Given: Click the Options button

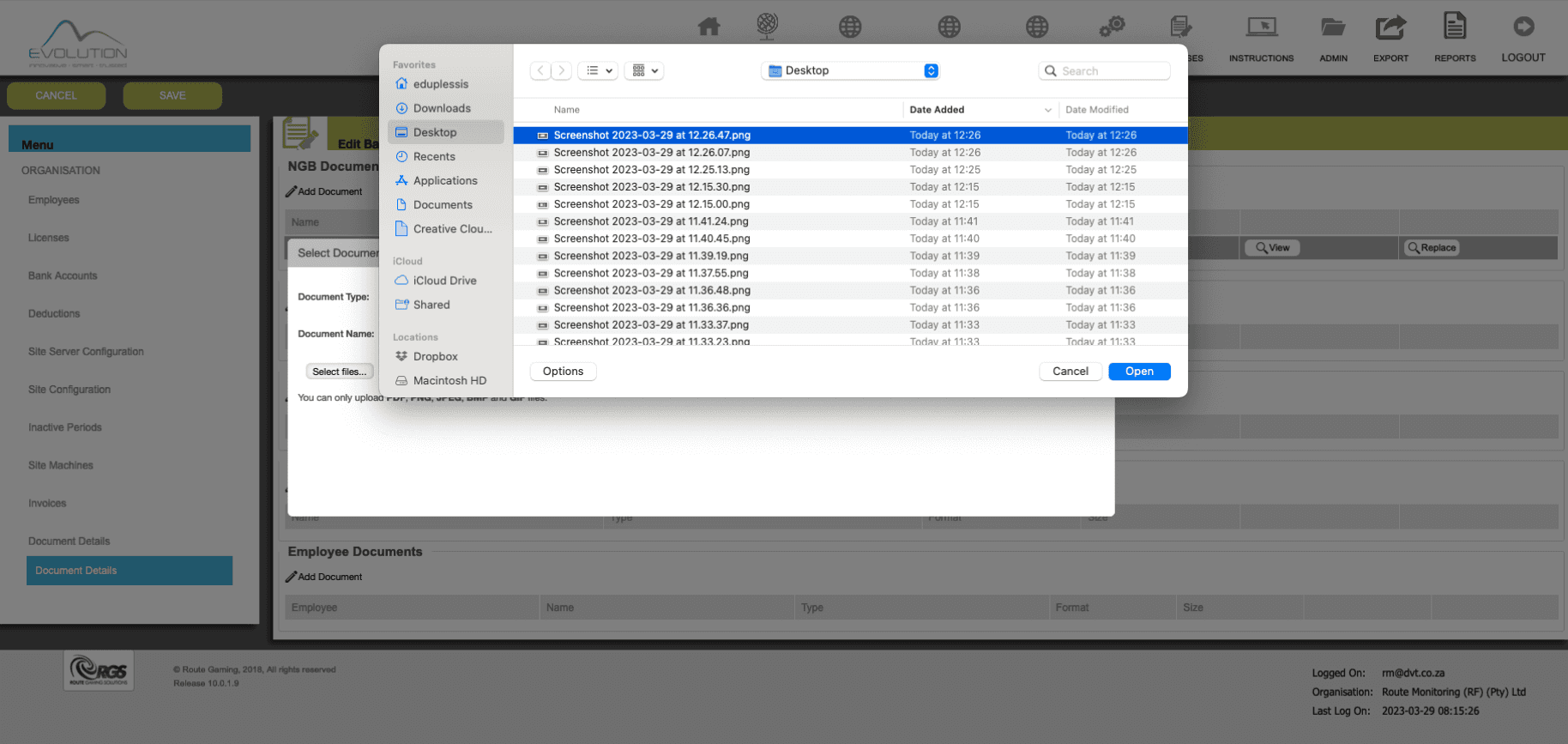Looking at the screenshot, I should 563,372.
